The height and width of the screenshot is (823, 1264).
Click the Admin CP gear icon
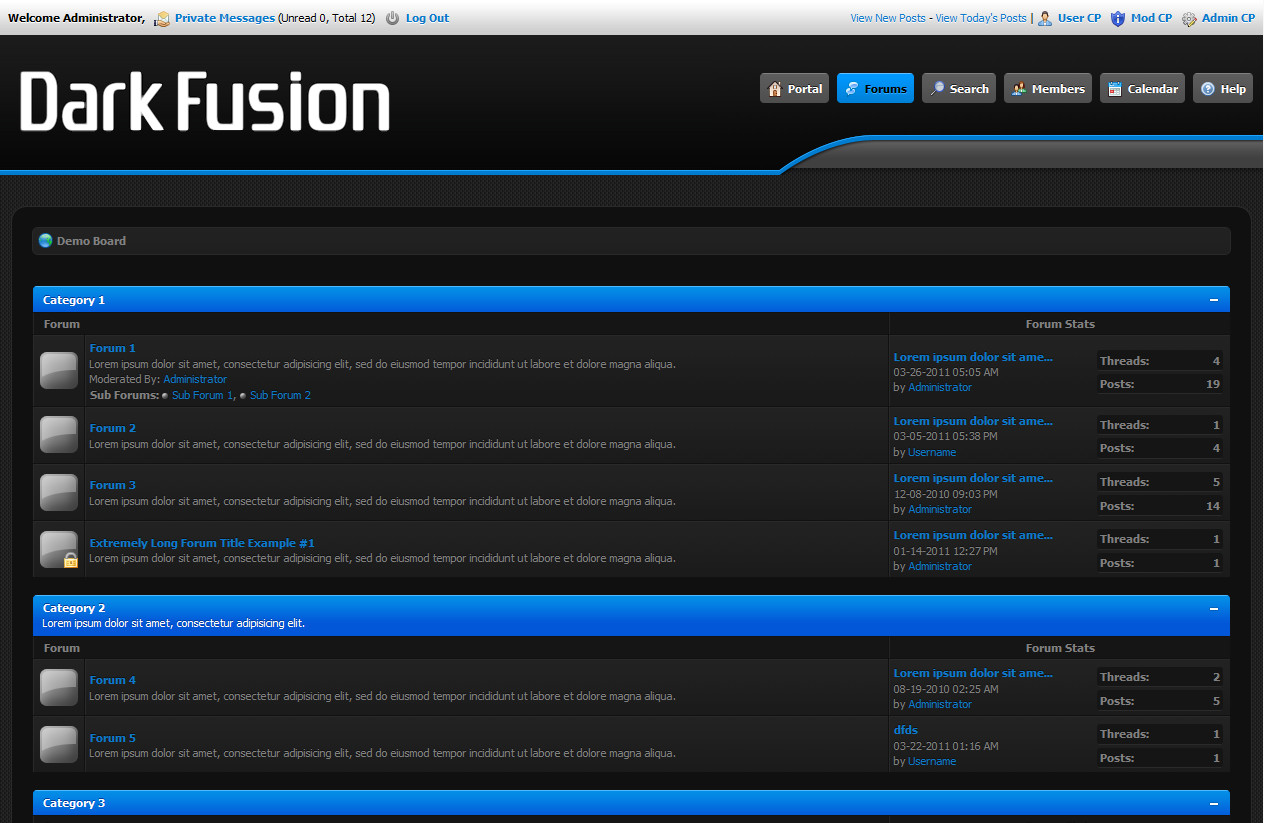(x=1189, y=18)
